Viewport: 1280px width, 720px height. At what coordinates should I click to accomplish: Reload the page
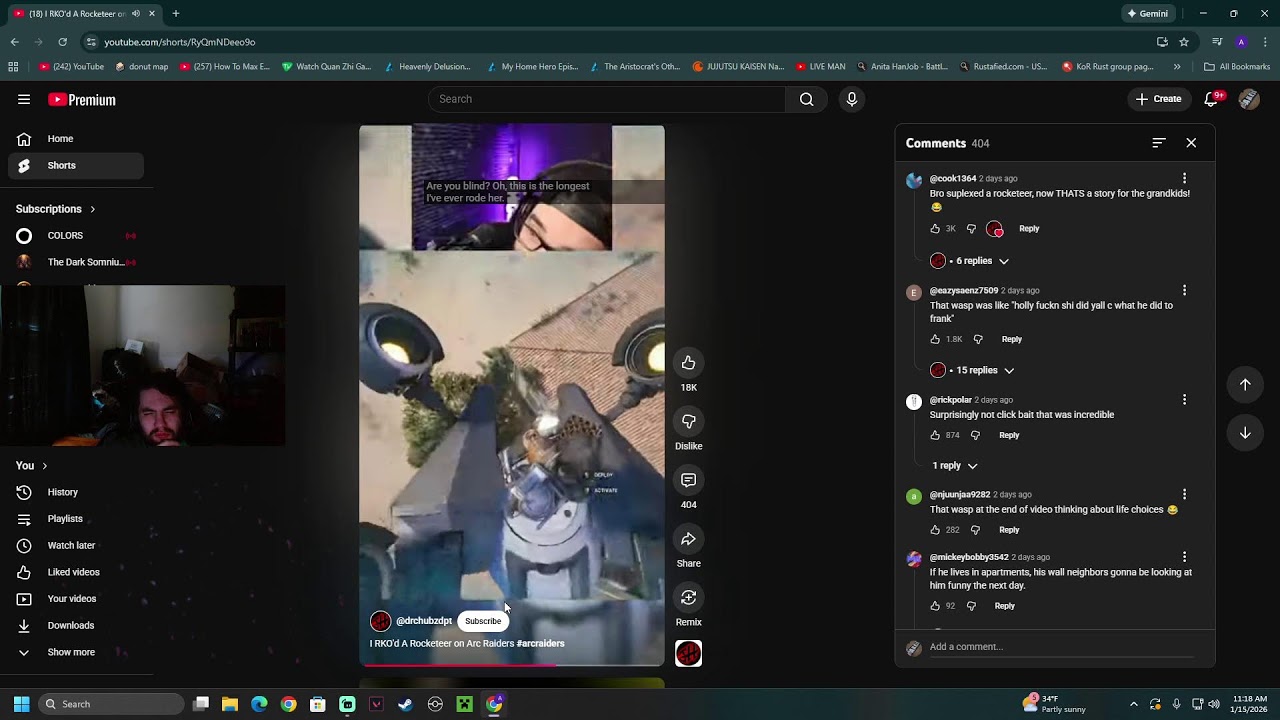point(62,42)
